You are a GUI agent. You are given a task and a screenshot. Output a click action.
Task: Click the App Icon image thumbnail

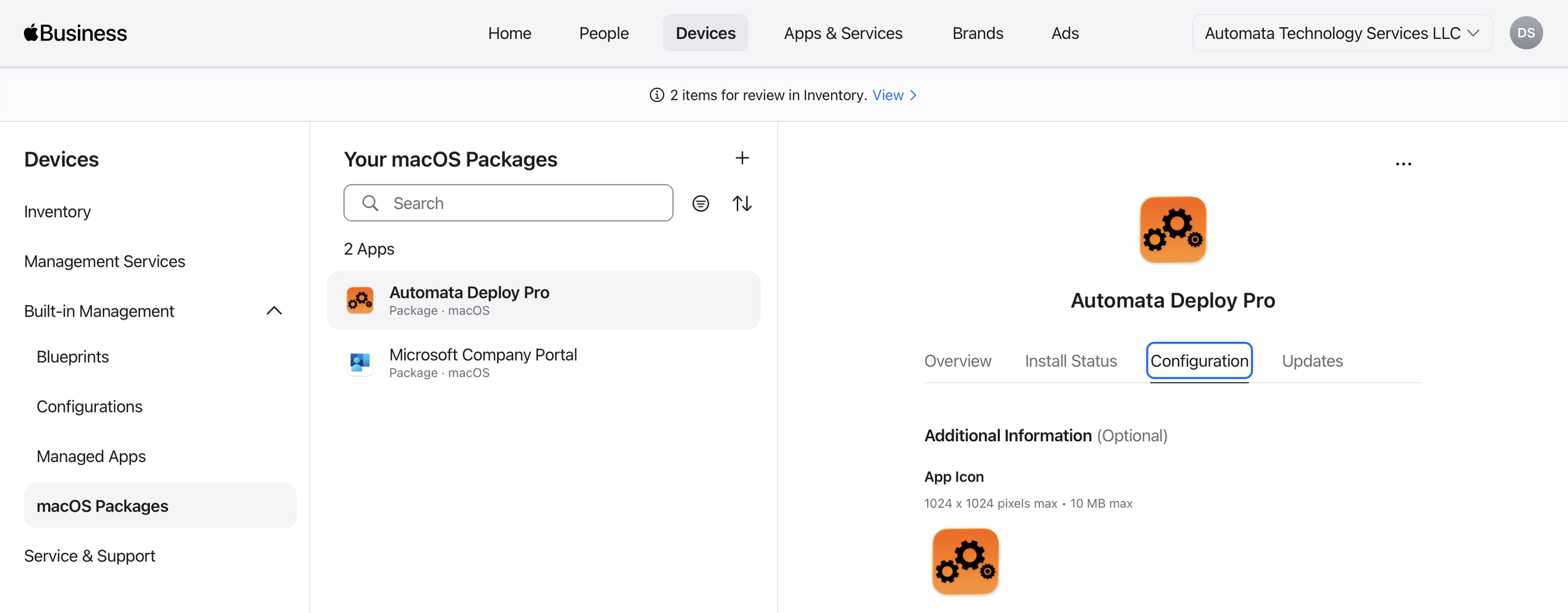pos(965,562)
